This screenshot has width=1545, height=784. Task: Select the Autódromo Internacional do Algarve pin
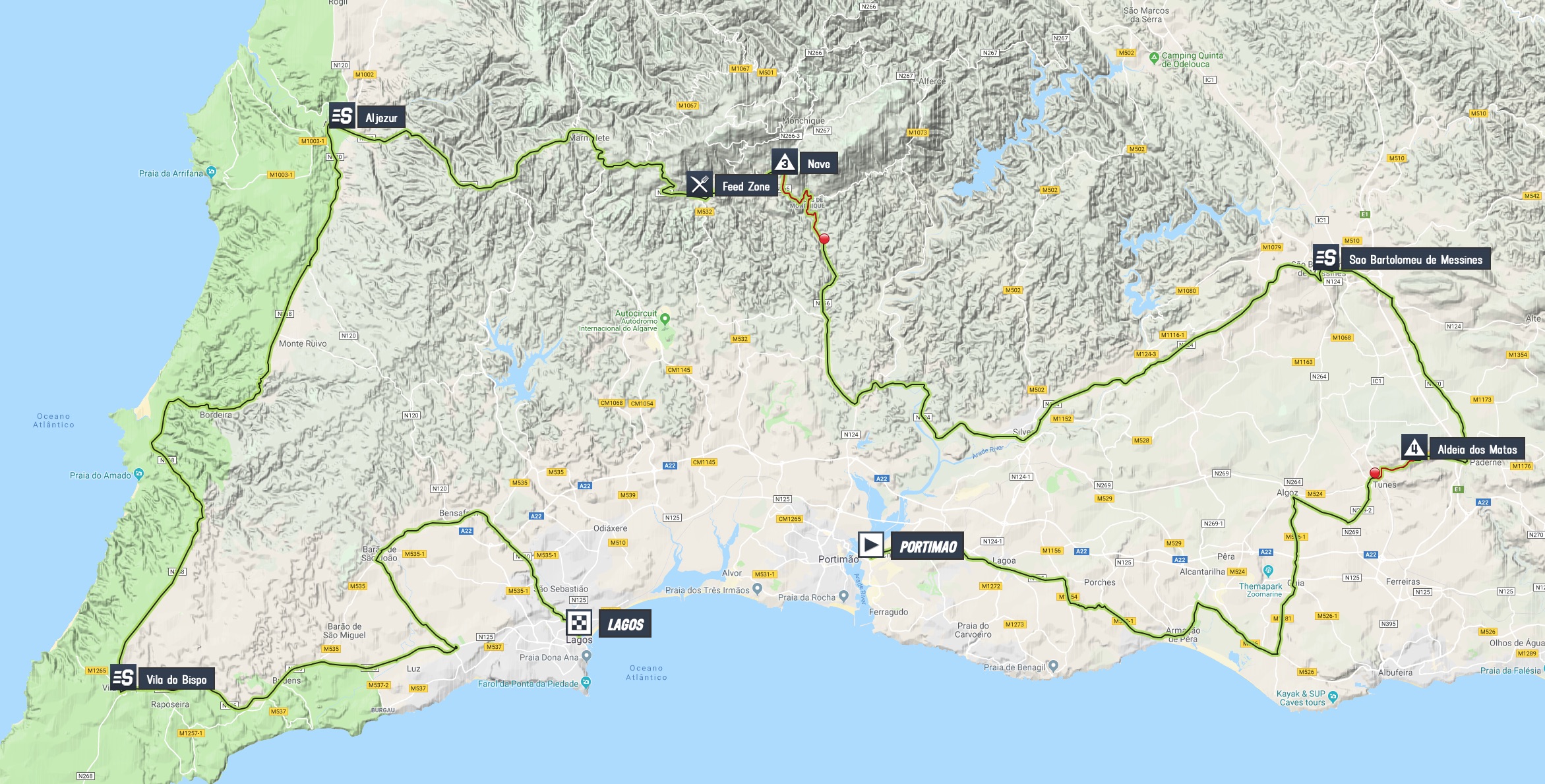coord(665,319)
